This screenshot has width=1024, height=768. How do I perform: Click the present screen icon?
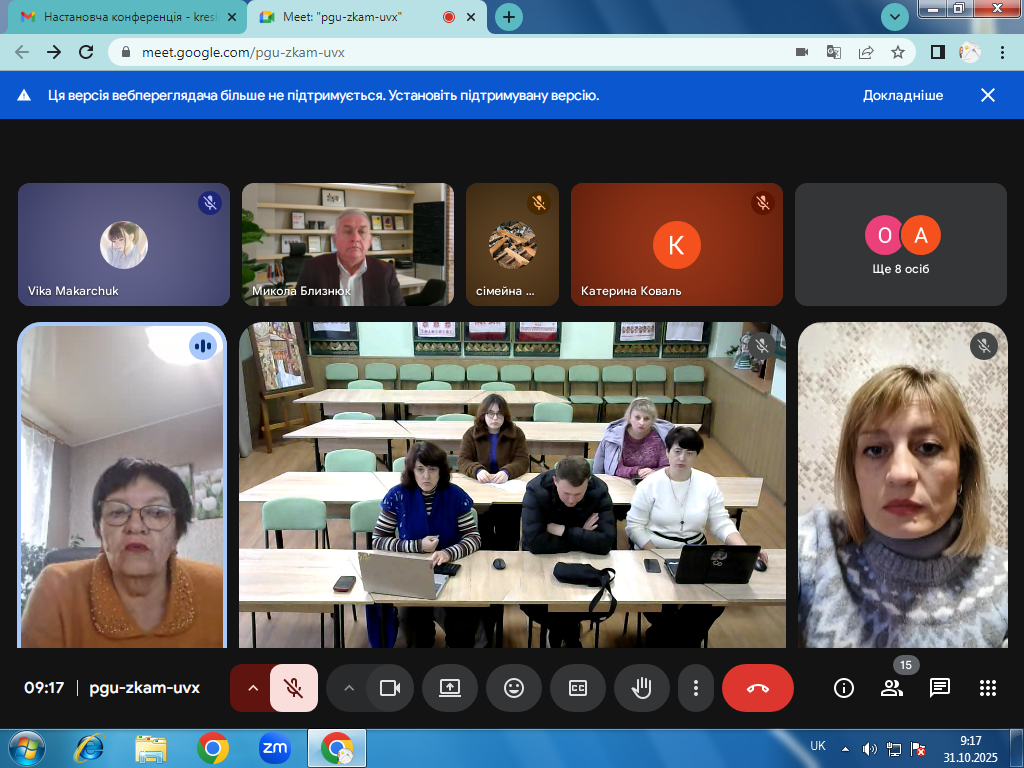click(450, 688)
